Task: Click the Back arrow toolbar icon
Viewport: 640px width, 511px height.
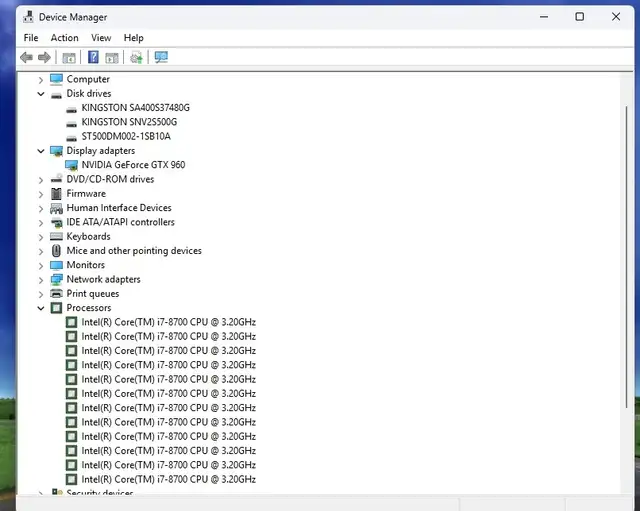Action: tap(27, 58)
